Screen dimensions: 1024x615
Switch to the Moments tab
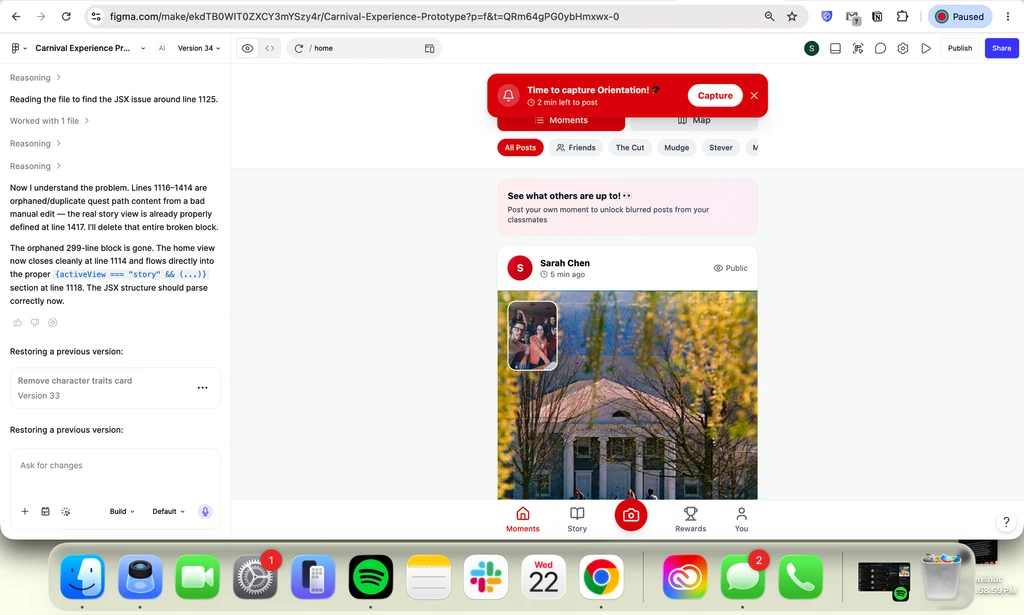(561, 121)
